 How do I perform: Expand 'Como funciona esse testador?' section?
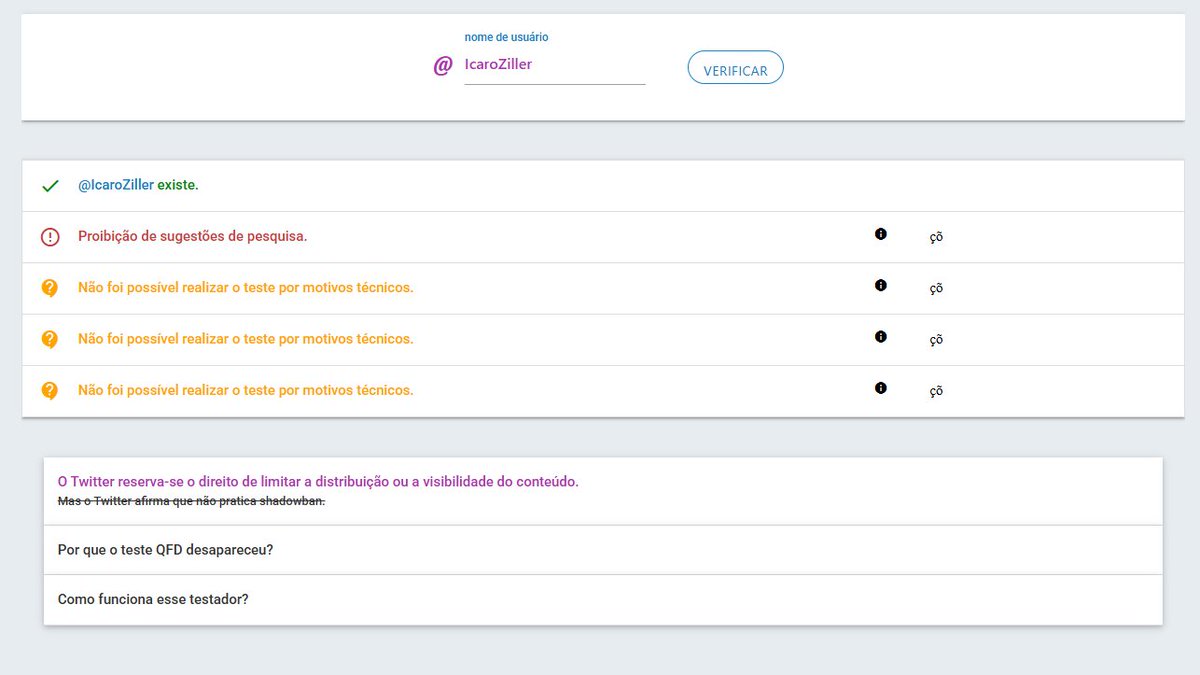click(x=603, y=600)
